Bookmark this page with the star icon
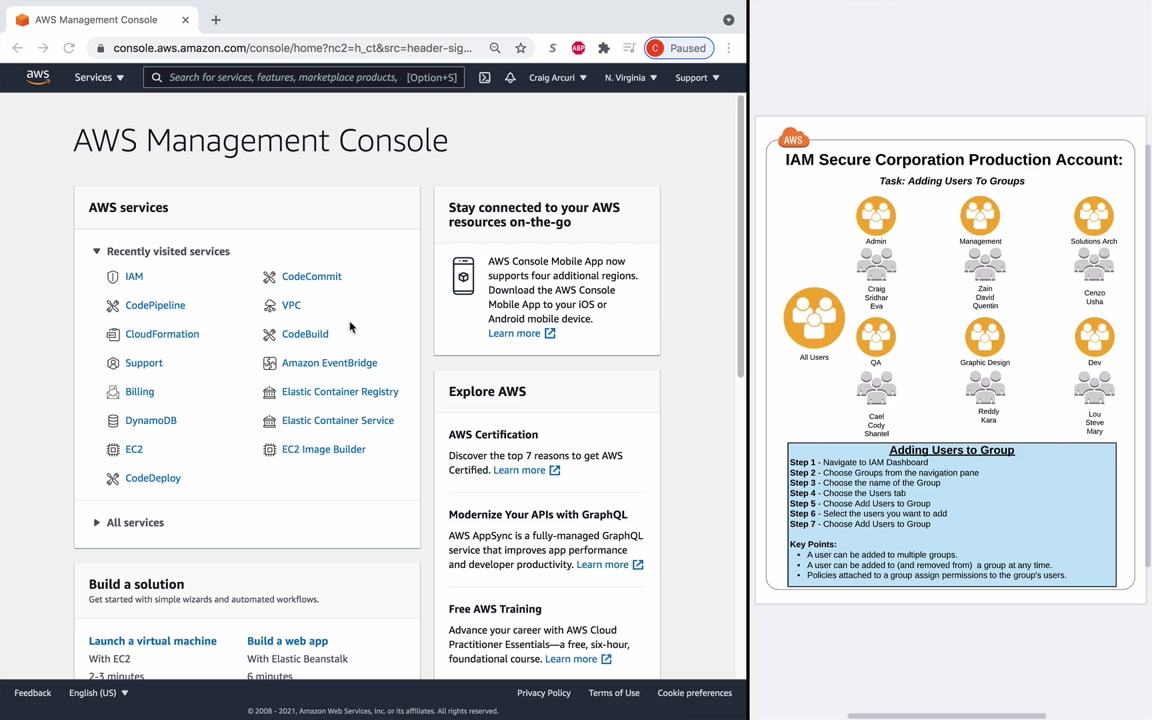1152x720 pixels. (521, 48)
